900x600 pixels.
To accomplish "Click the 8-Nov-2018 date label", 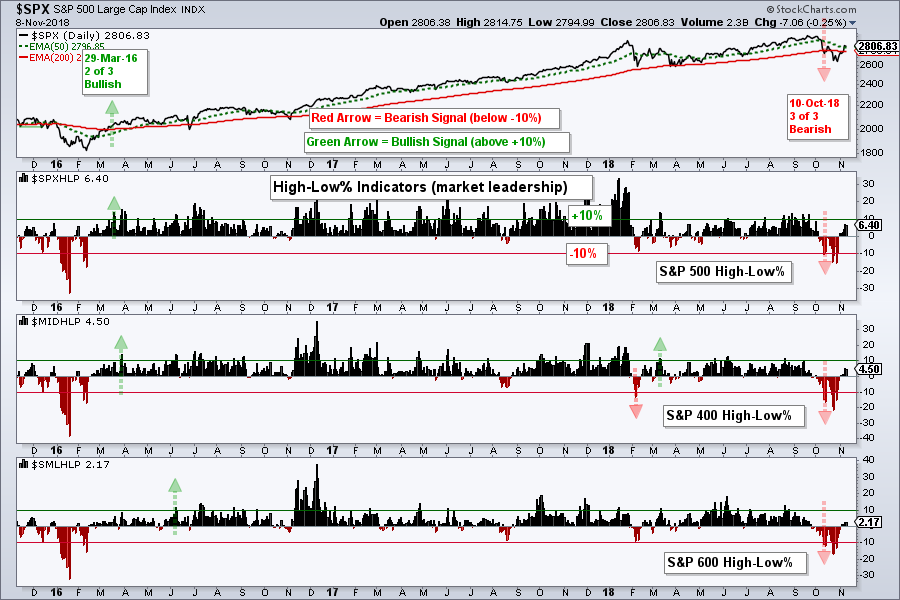I will (43, 23).
